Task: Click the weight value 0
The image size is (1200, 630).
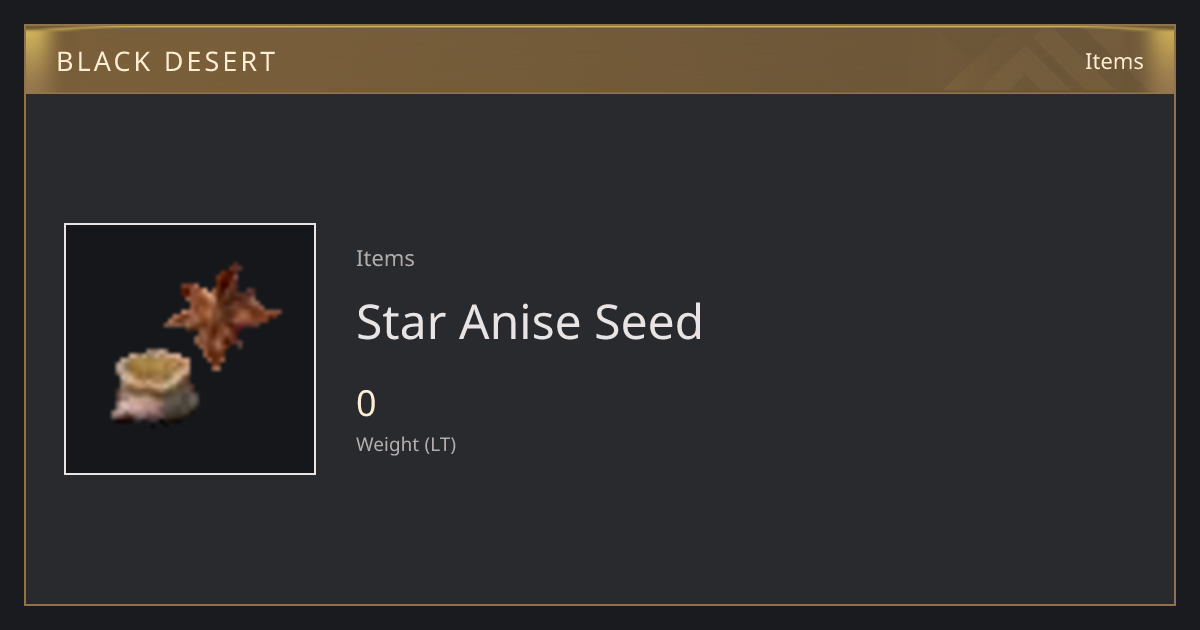Action: [x=366, y=404]
